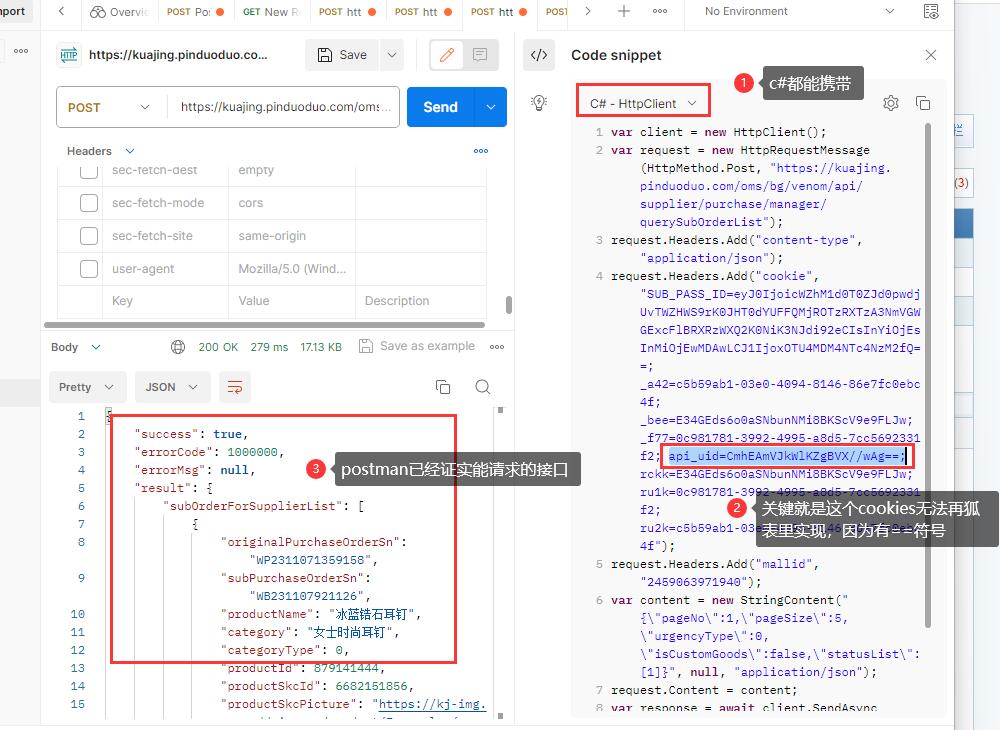Click the HTTP request type icon
The width and height of the screenshot is (1000, 730).
[69, 55]
